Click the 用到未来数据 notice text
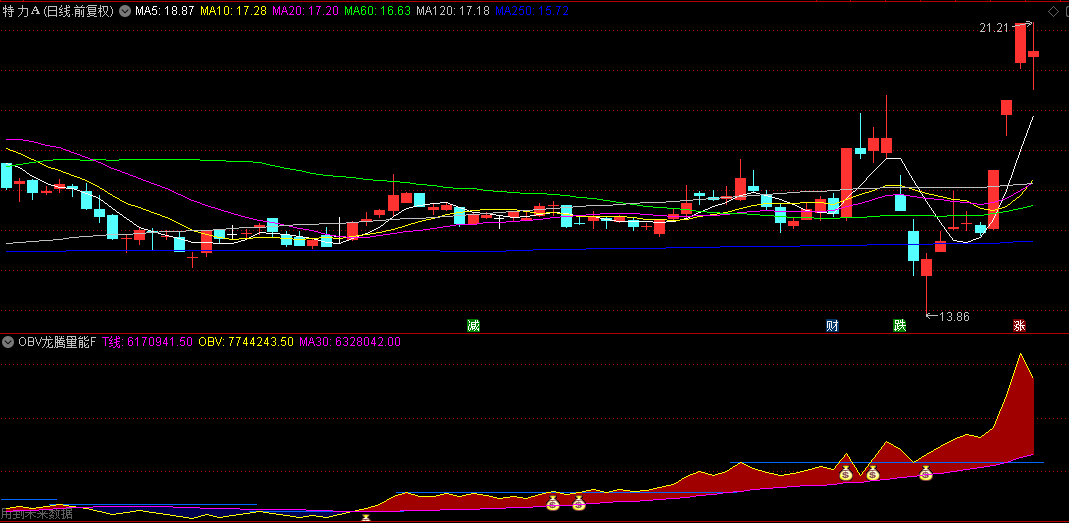This screenshot has width=1069, height=523. pos(37,514)
